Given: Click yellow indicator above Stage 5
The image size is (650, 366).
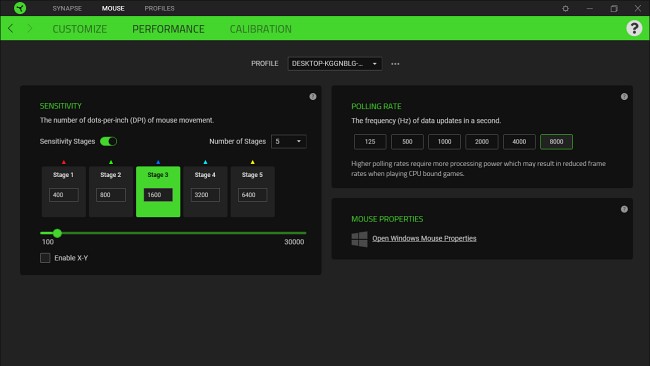Looking at the screenshot, I should click(x=252, y=162).
